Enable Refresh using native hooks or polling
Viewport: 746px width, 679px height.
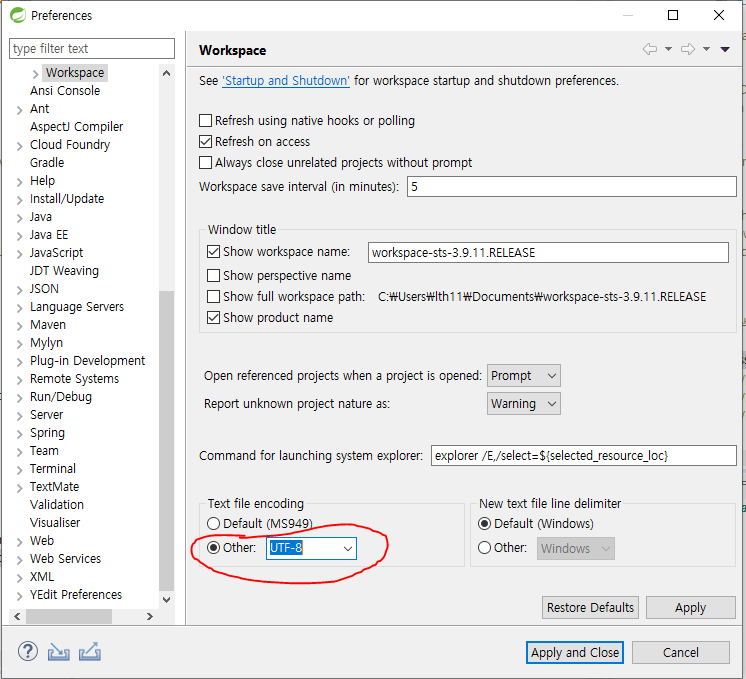(x=206, y=120)
